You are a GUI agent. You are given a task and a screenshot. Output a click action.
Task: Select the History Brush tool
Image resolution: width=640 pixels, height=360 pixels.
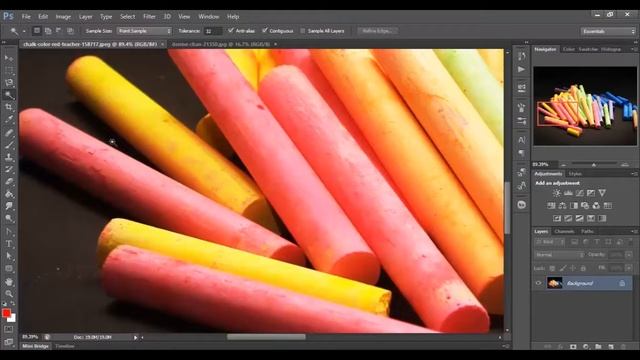pos(9,169)
